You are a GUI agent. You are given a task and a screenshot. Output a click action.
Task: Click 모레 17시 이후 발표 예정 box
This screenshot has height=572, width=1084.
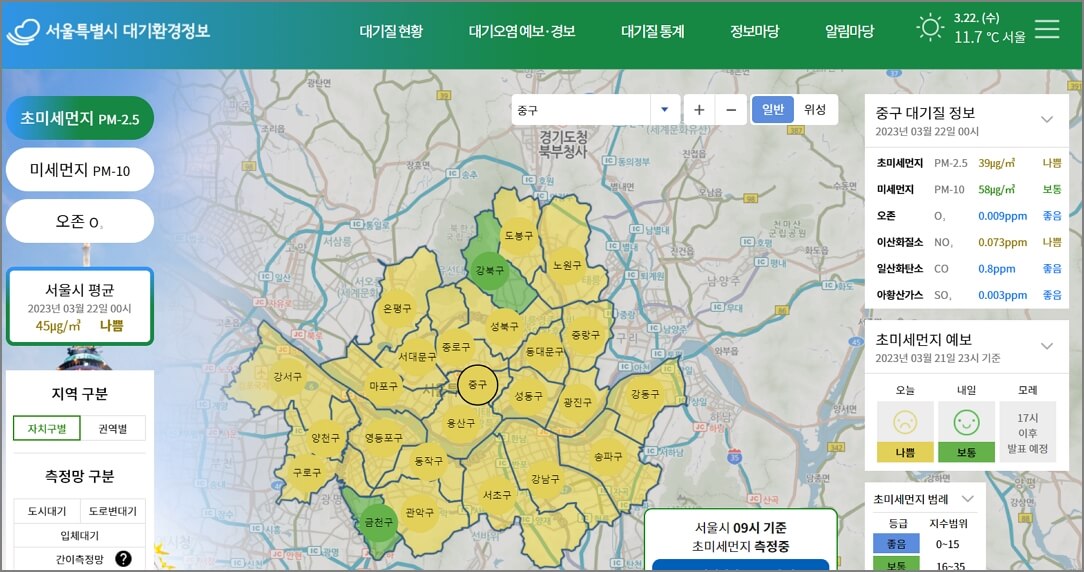pyautogui.click(x=1027, y=433)
